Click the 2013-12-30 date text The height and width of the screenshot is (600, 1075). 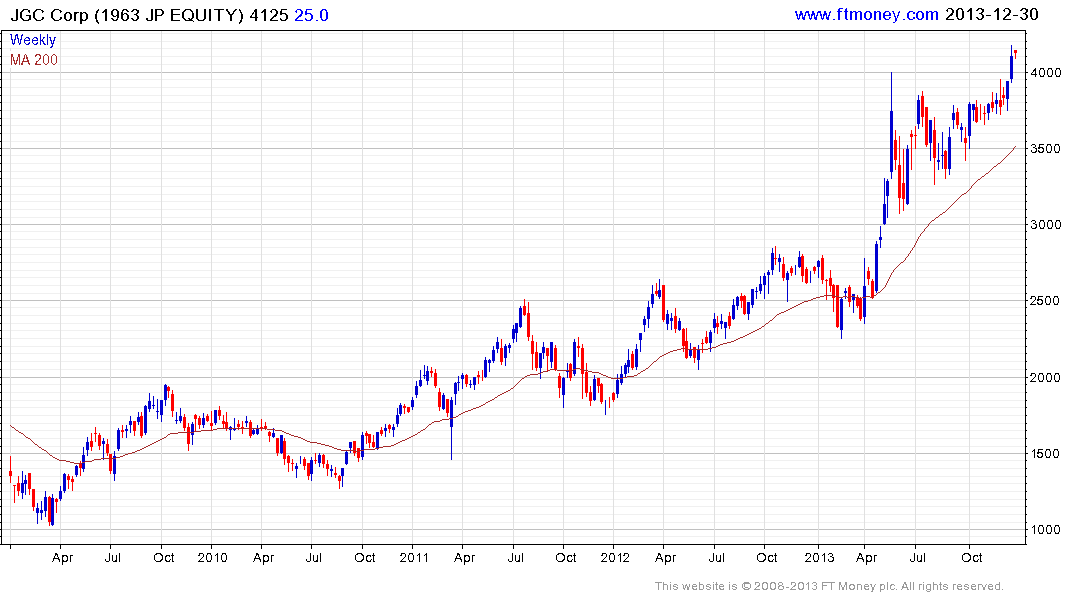tap(992, 14)
